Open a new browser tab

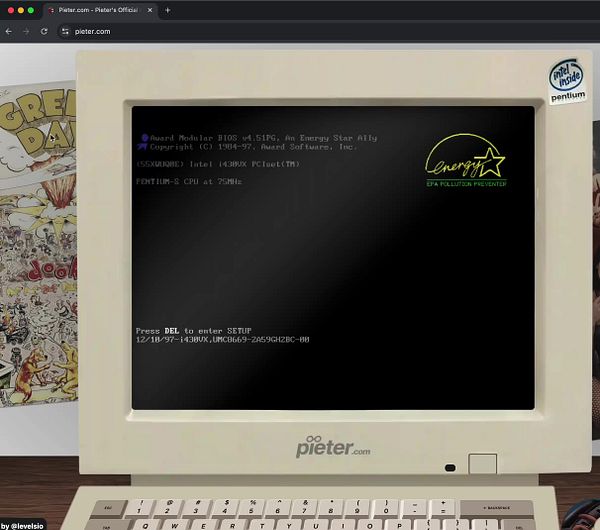[x=168, y=10]
